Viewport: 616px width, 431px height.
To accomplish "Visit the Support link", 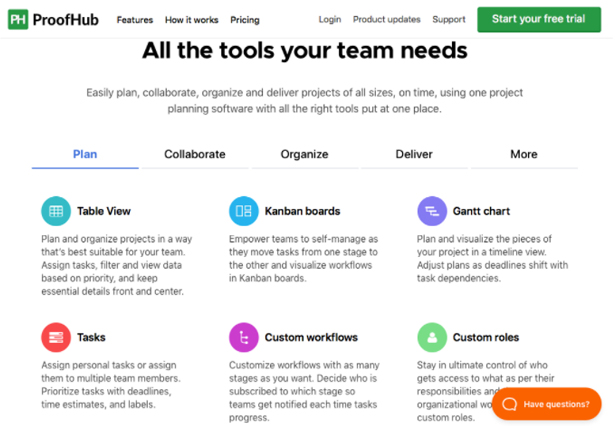I will point(449,19).
